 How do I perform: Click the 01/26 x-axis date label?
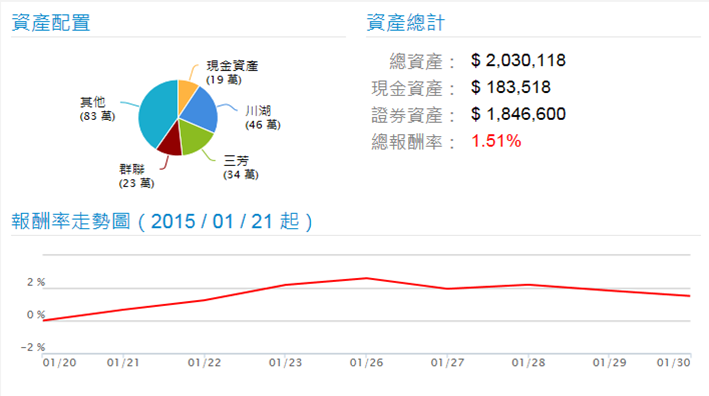click(366, 363)
